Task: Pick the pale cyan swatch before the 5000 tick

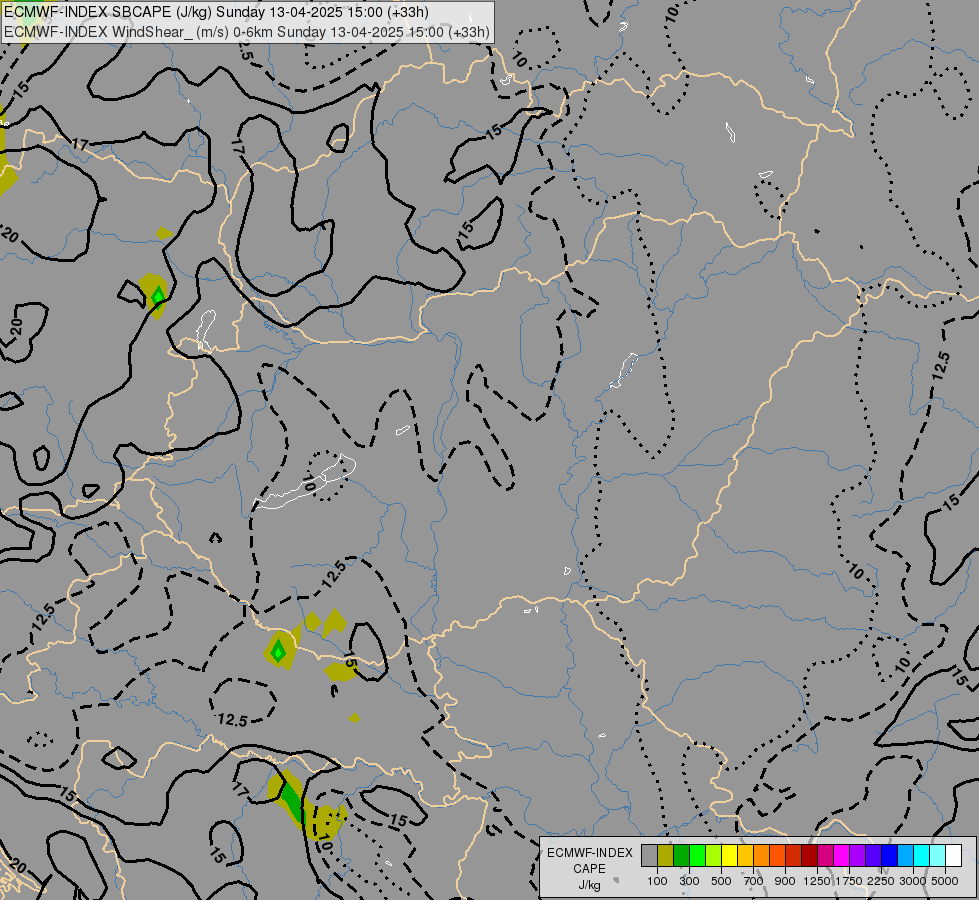Action: [x=937, y=855]
